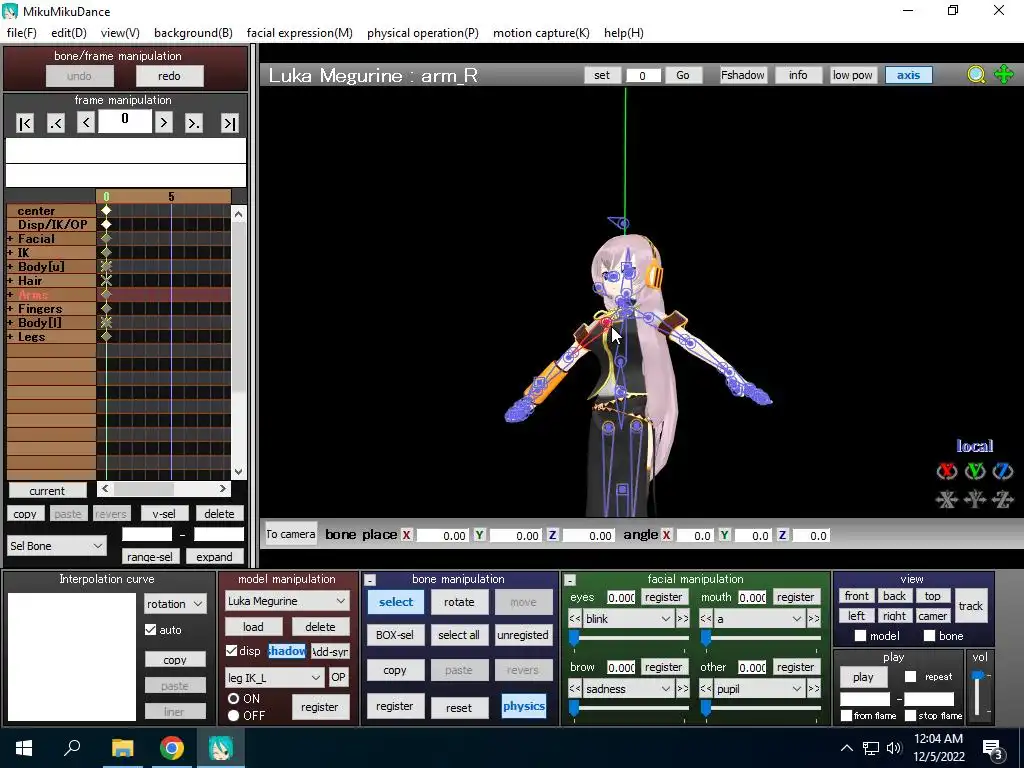
Task: Click the rotate bone button
Action: 459,602
